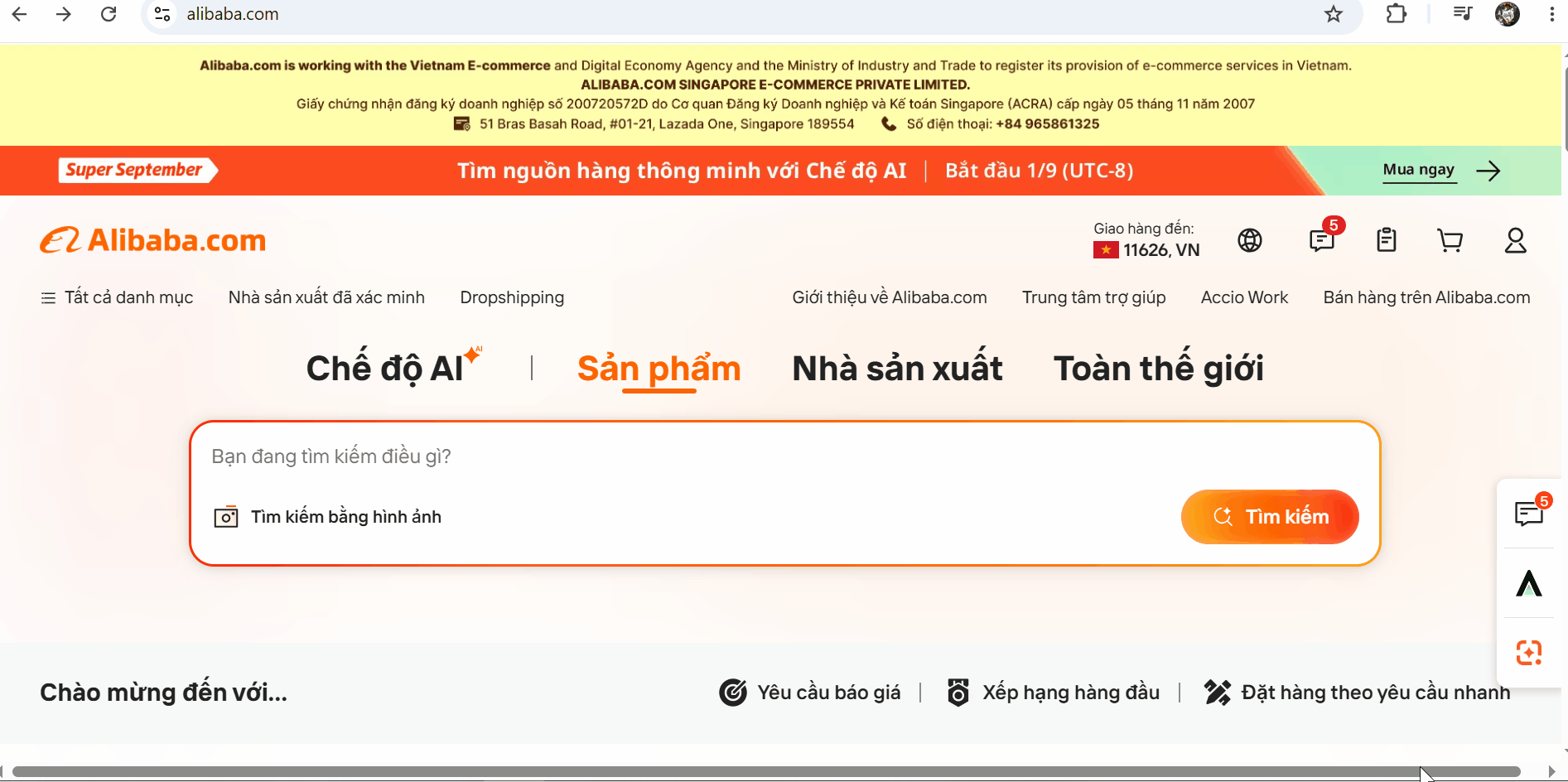Open Yêu cầu báo giá link
Screen dimensions: 1568x782
point(829,693)
